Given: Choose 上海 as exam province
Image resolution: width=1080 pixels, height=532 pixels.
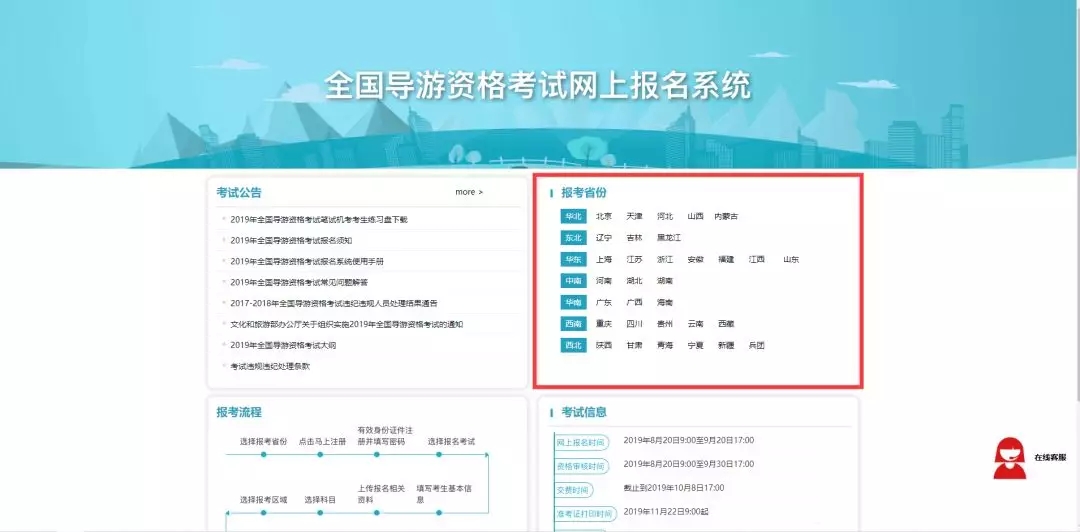Looking at the screenshot, I should click(x=604, y=260).
